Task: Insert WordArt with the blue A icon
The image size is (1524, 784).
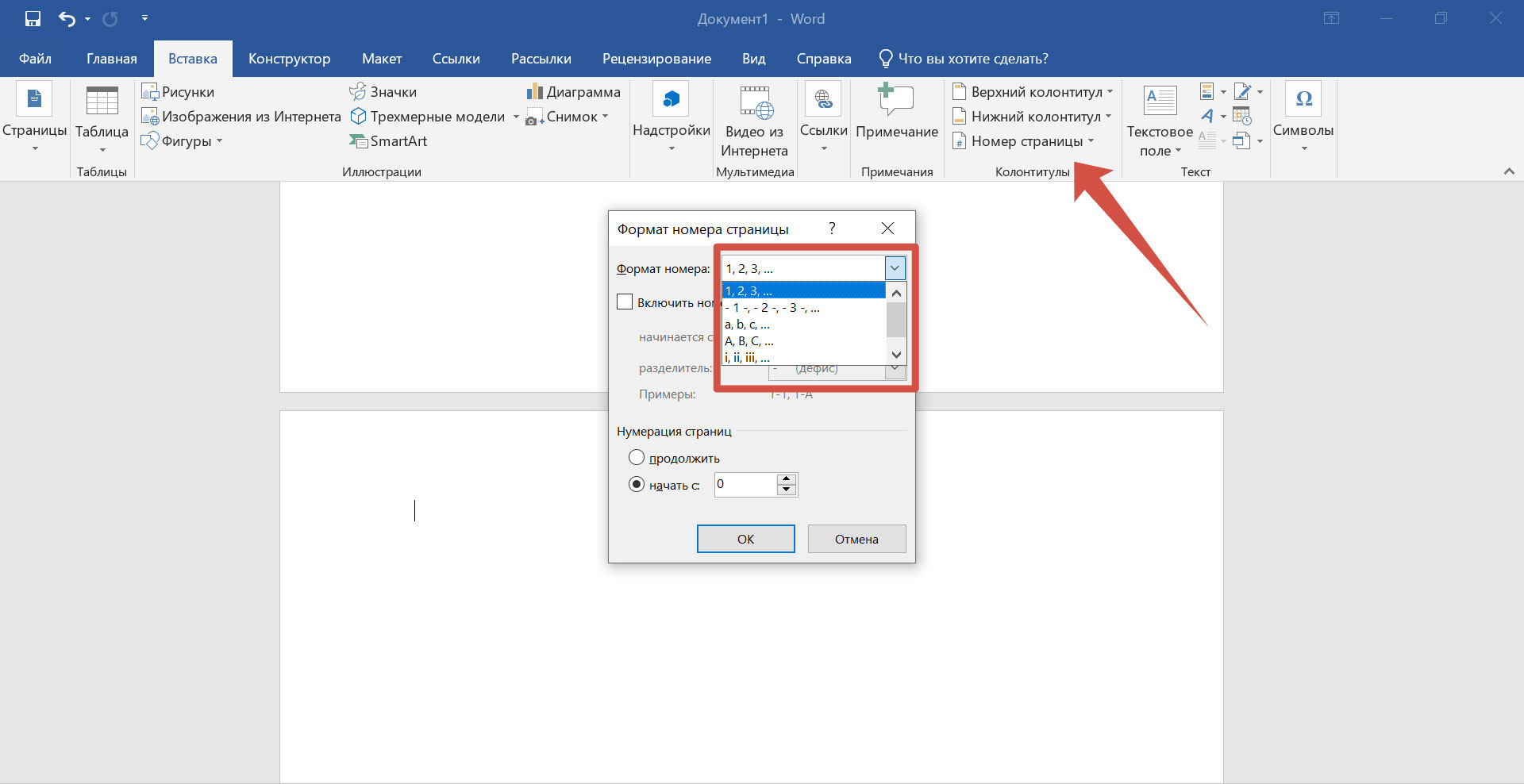Action: (x=1207, y=117)
